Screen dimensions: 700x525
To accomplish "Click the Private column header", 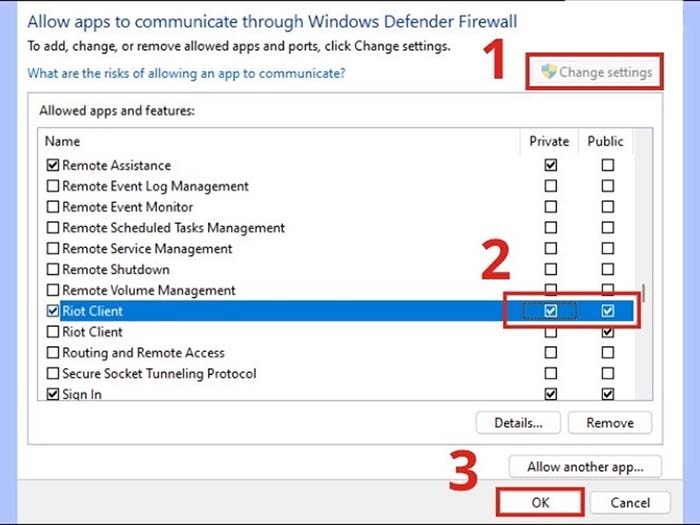I will point(549,142).
